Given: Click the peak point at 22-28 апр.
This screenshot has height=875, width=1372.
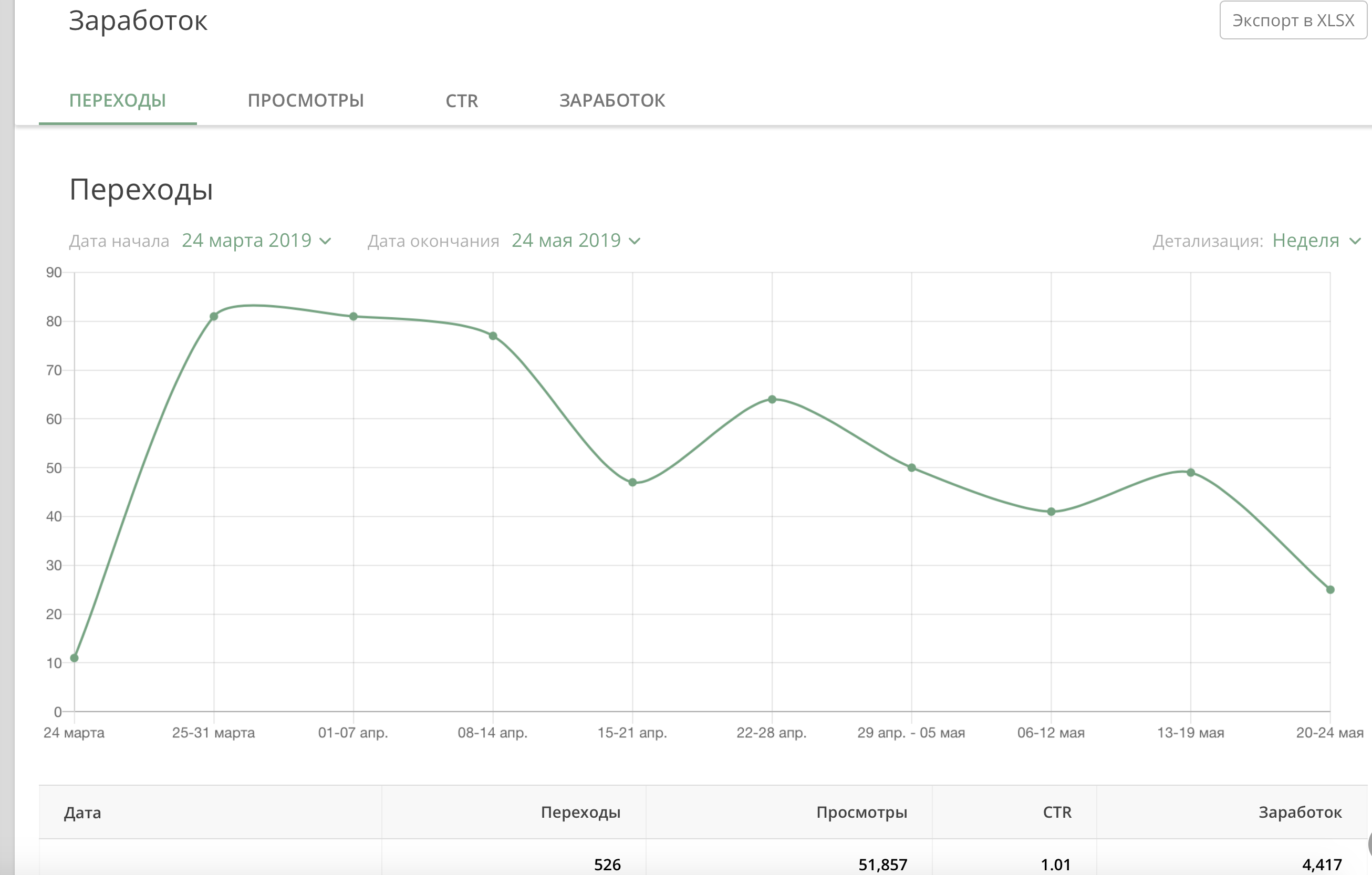Looking at the screenshot, I should click(772, 399).
